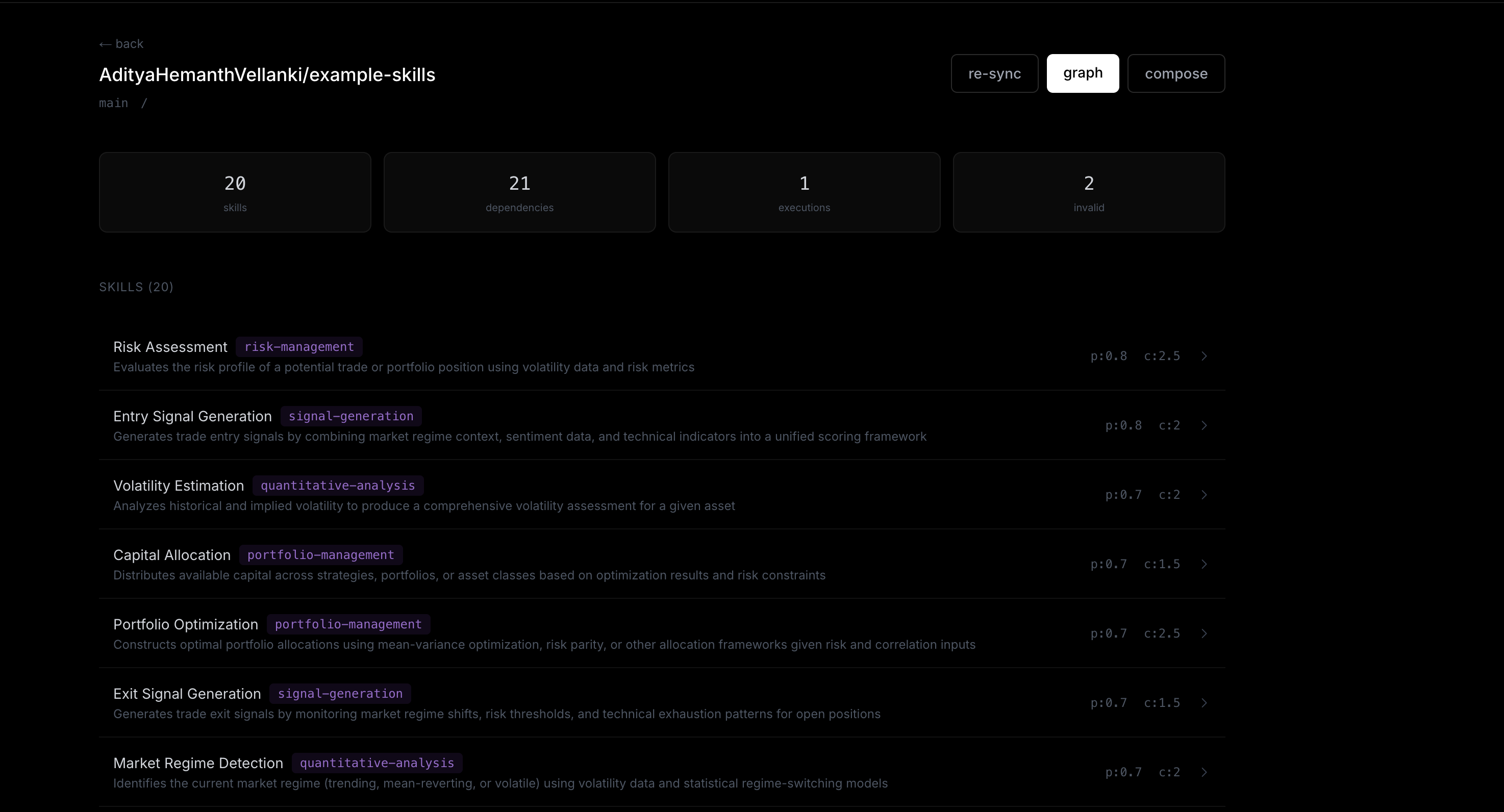This screenshot has height=812, width=1504.
Task: Open the Exit Signal Generation skill
Action: tap(187, 694)
